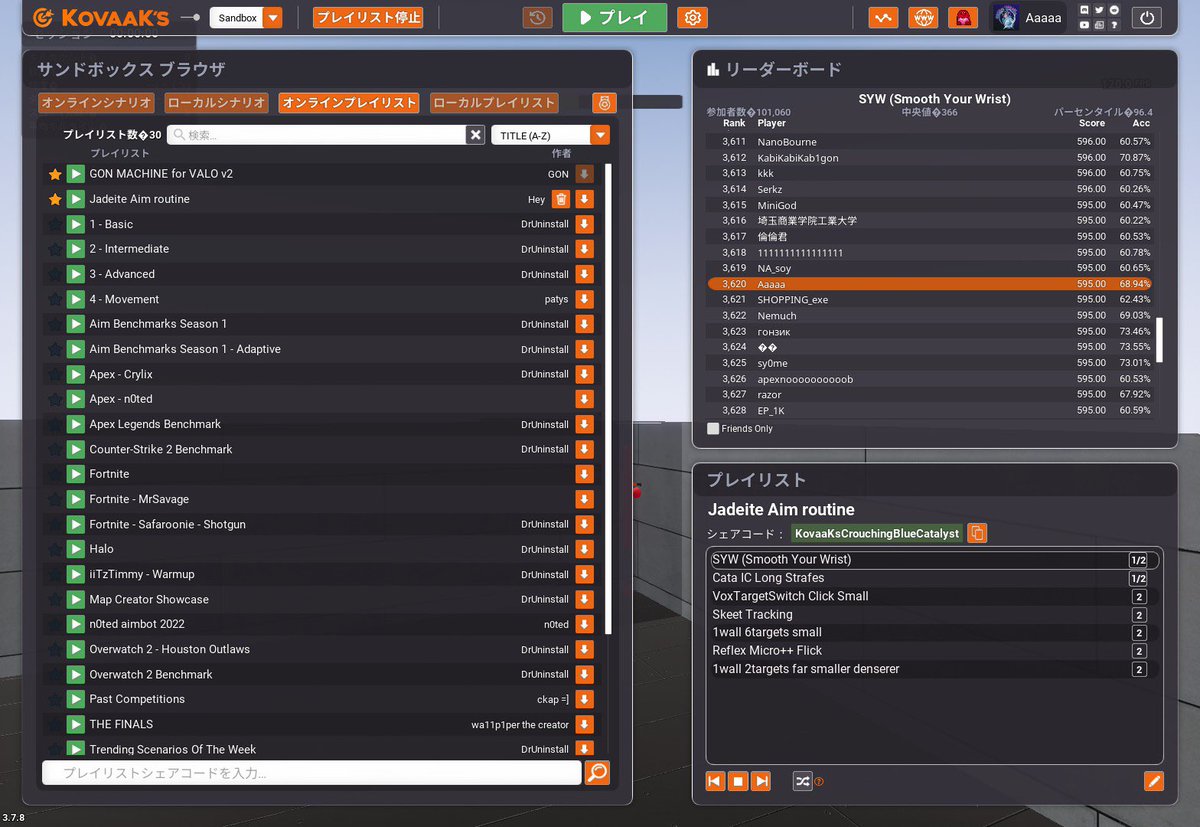Play the 1 - Basic playlist

(x=76, y=224)
